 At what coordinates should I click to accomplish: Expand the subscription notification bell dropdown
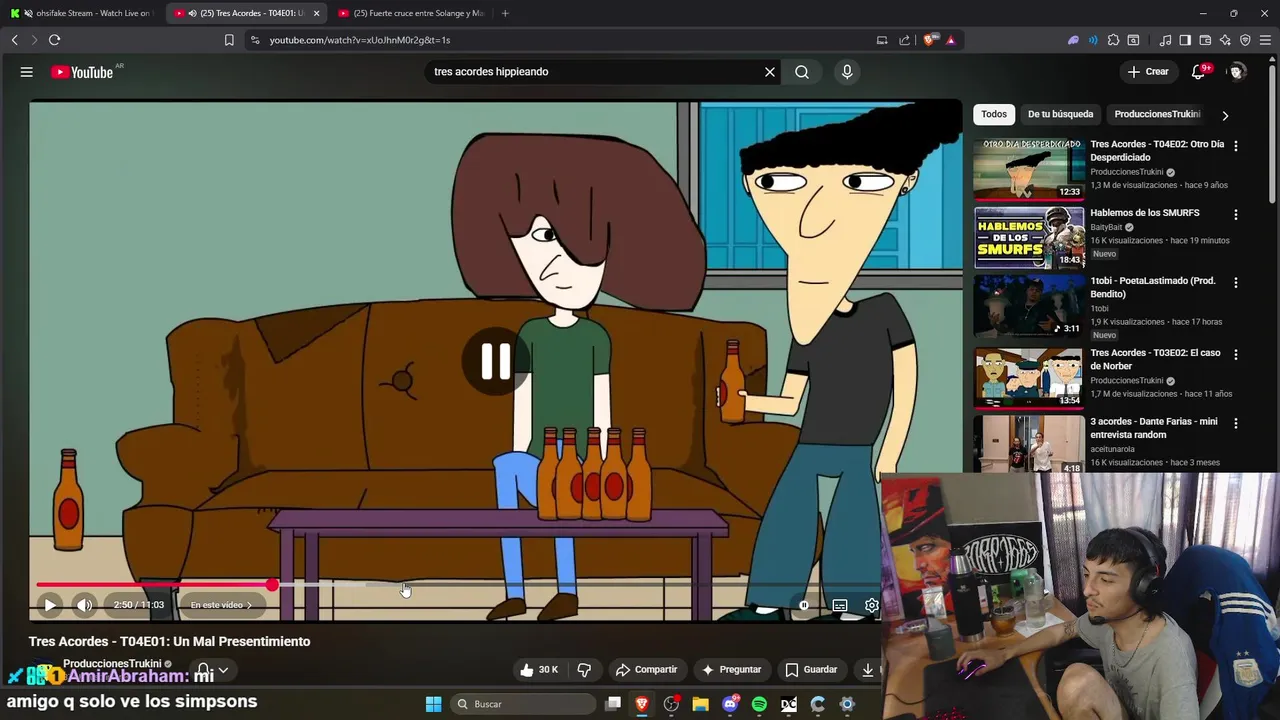click(212, 671)
